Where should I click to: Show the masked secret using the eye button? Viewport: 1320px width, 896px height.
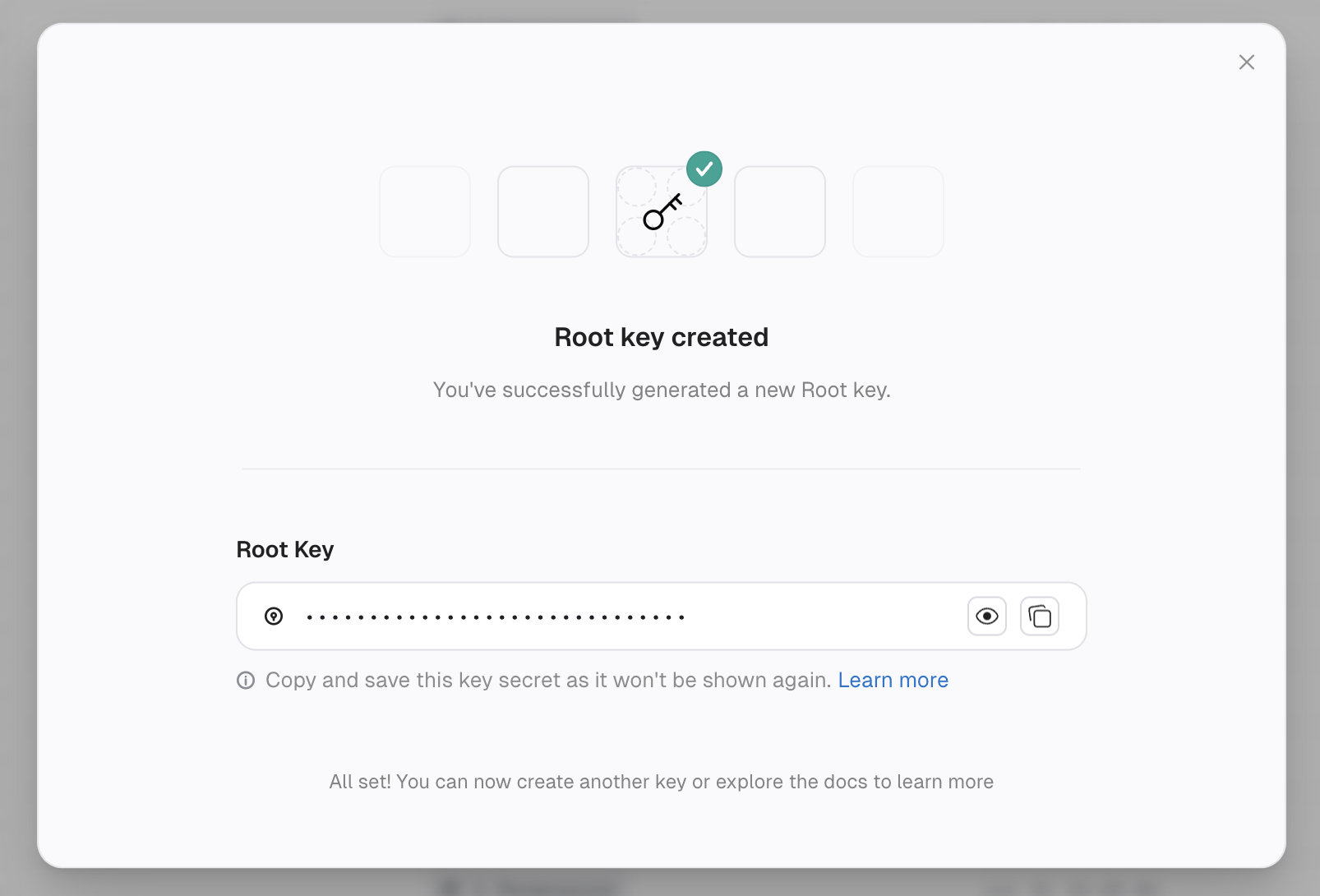(x=986, y=616)
